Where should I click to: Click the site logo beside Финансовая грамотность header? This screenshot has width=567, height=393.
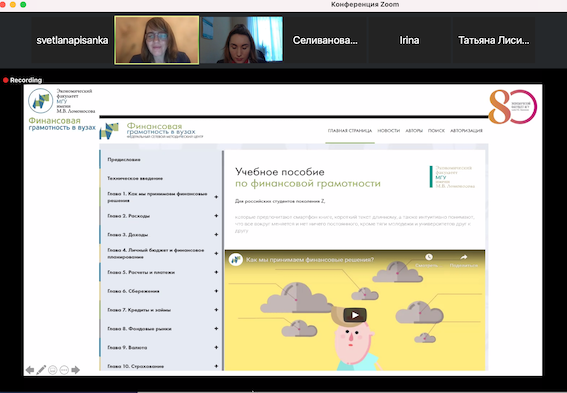(x=109, y=131)
